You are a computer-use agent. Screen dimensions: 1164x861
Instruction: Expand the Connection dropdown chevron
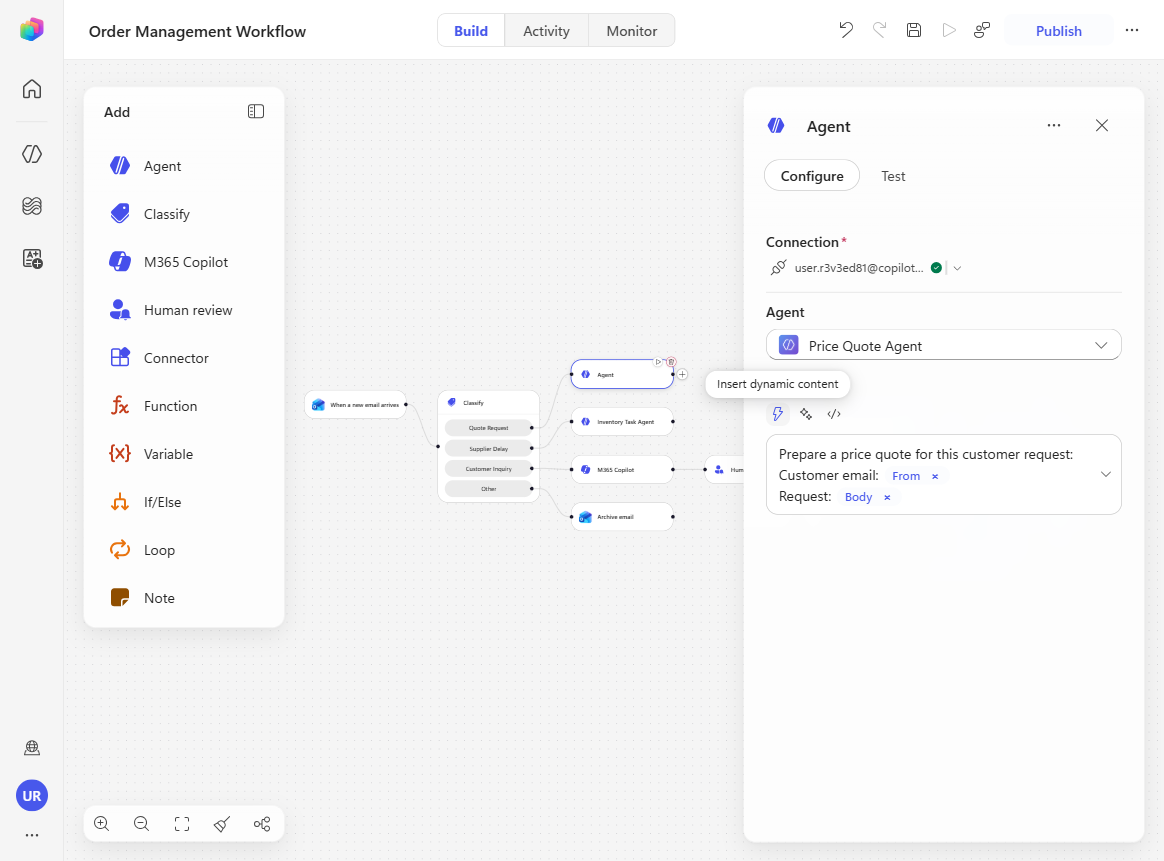958,268
